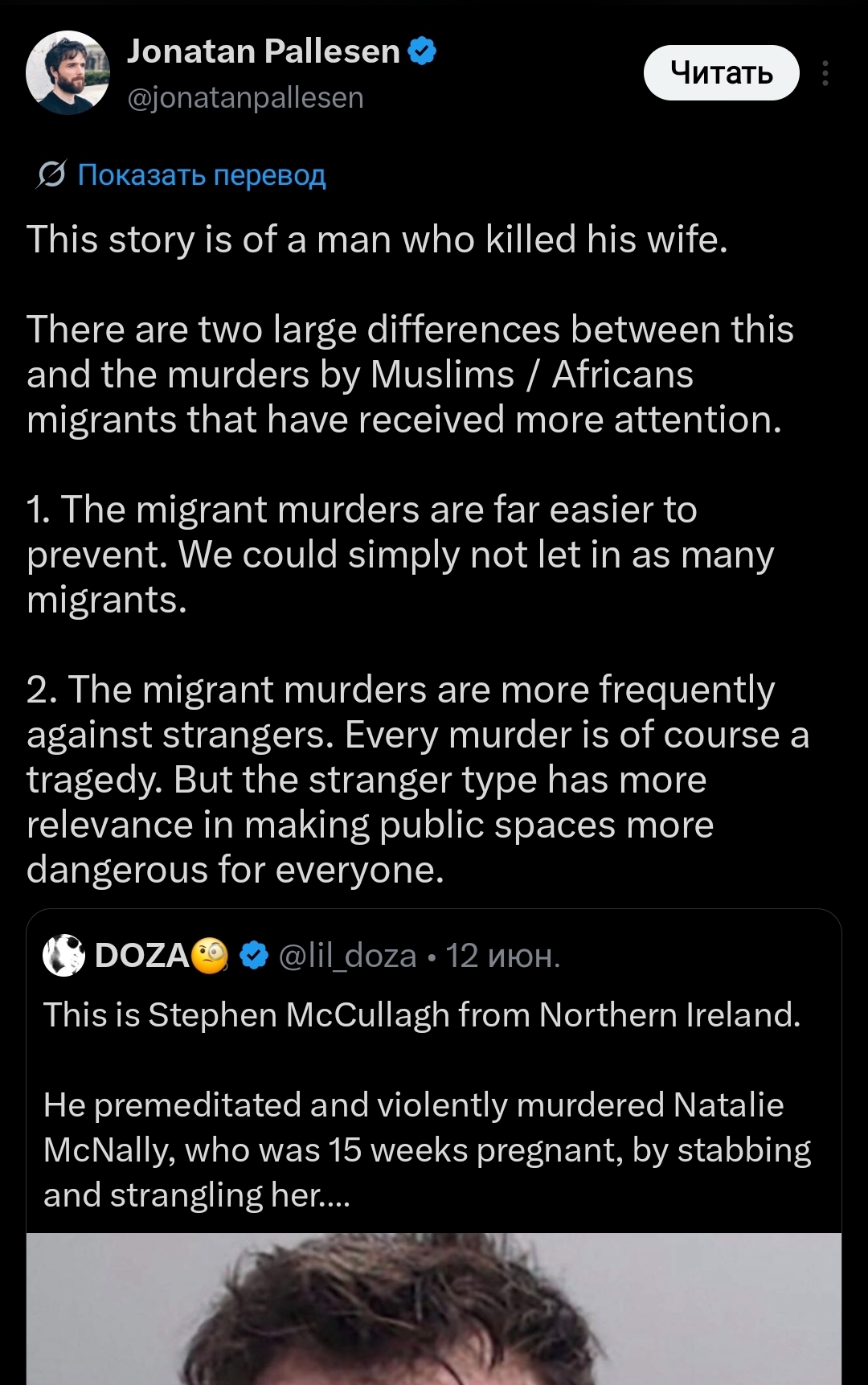Tap the Jonatan Pallesen display name

click(264, 51)
